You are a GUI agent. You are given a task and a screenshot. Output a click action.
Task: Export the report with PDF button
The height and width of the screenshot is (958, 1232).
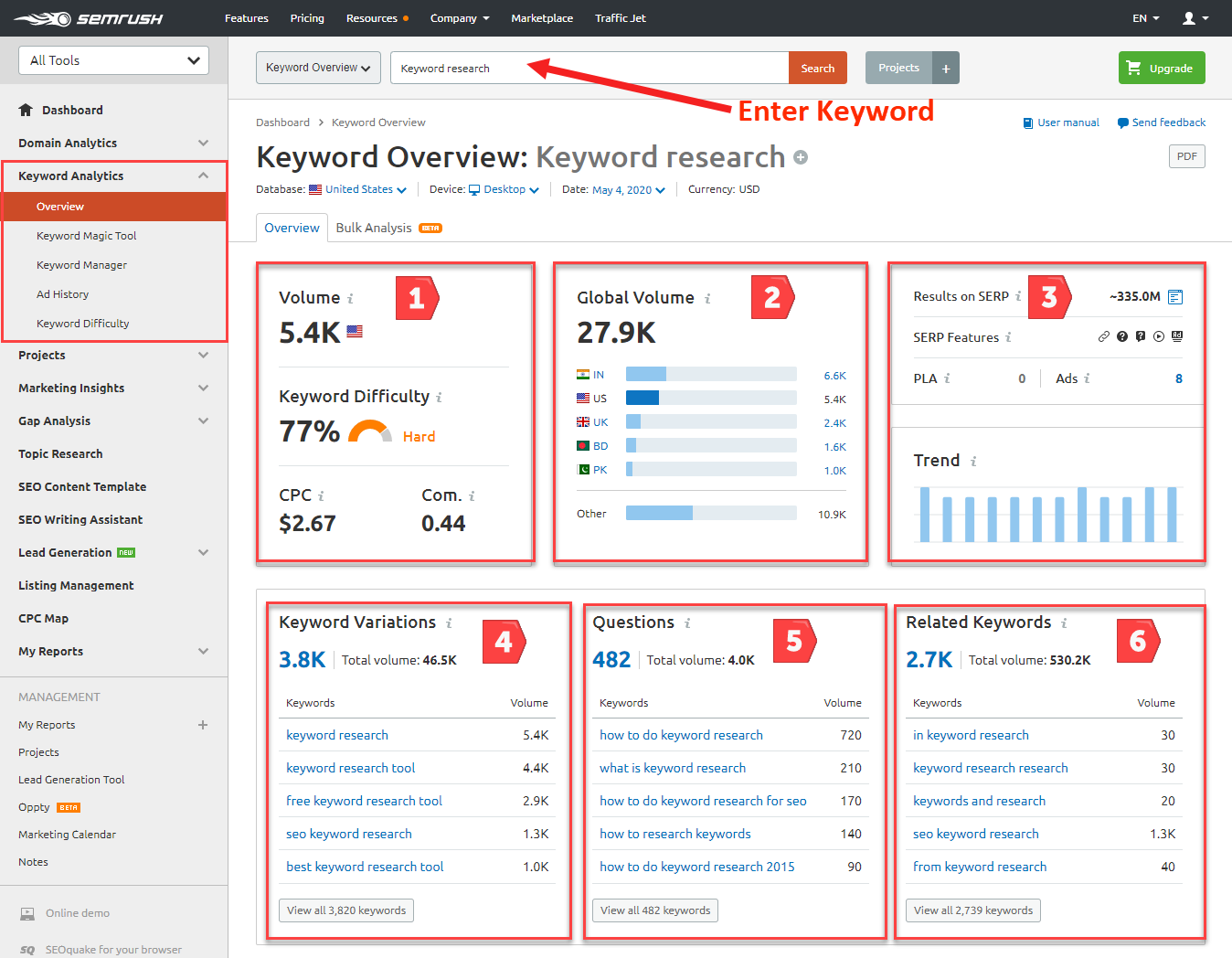(x=1186, y=156)
